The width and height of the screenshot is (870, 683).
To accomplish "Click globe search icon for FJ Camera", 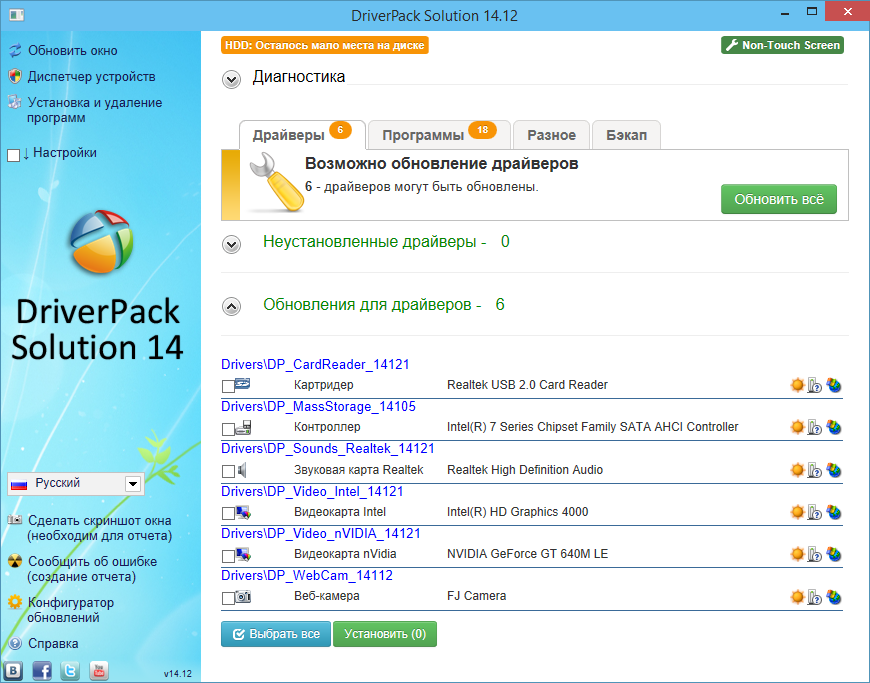I will pyautogui.click(x=833, y=597).
